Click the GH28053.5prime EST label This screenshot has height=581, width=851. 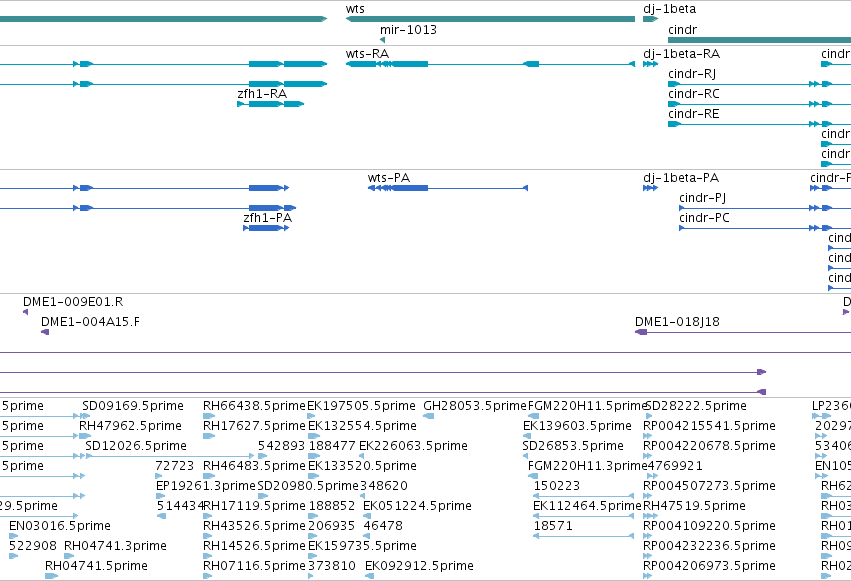[x=475, y=406]
